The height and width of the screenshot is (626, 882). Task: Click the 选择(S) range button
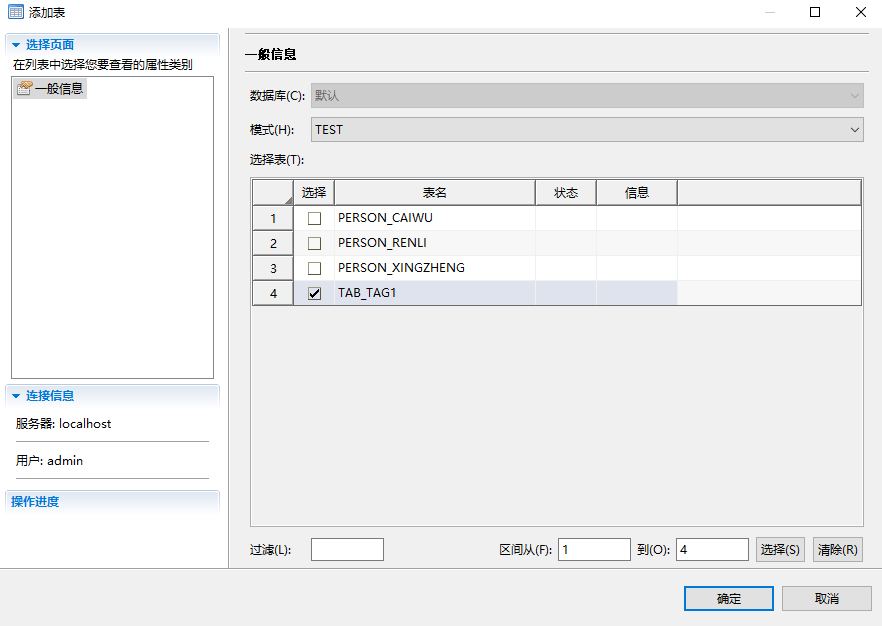(780, 550)
